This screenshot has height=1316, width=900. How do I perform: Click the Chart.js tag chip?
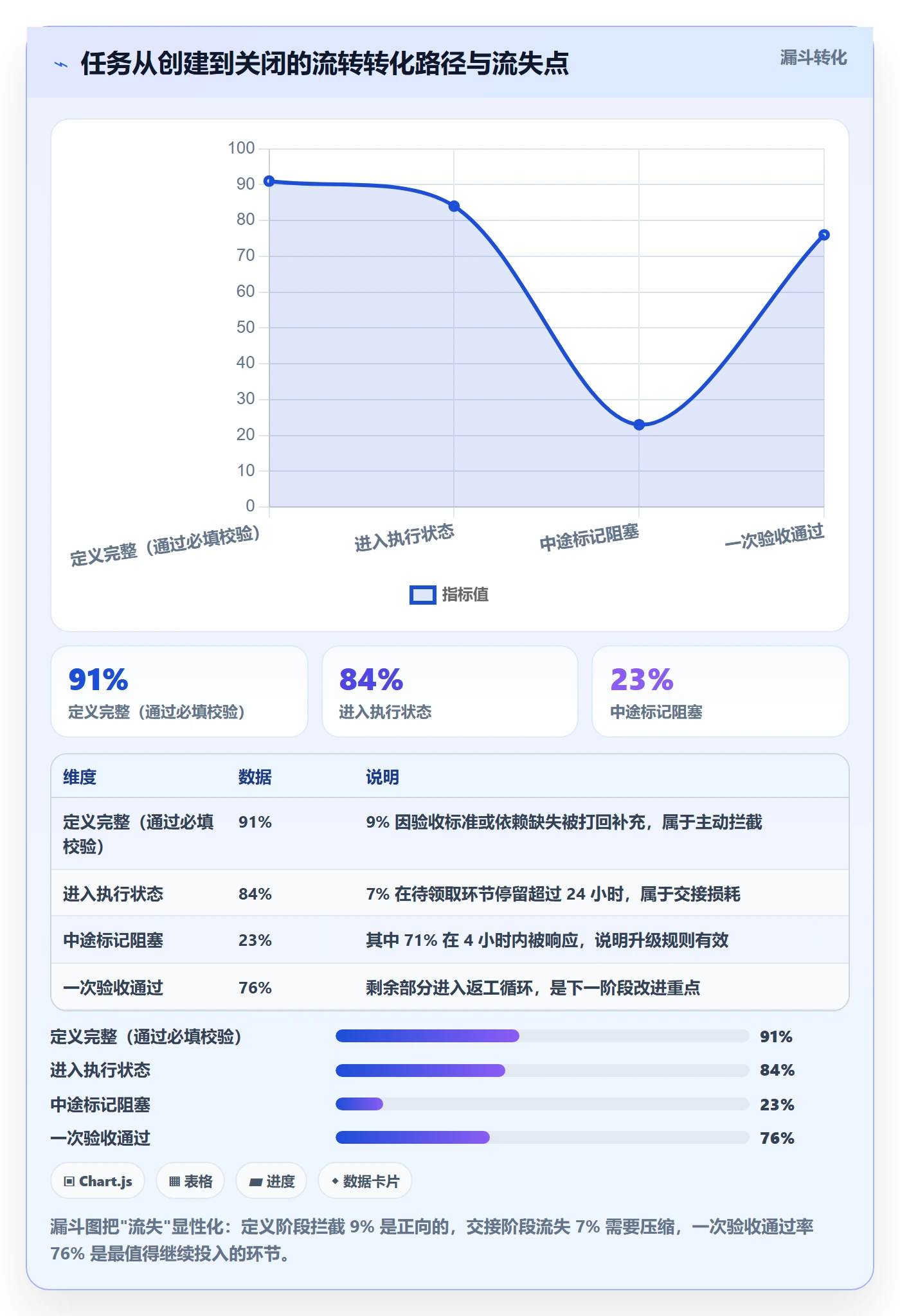[x=98, y=1181]
